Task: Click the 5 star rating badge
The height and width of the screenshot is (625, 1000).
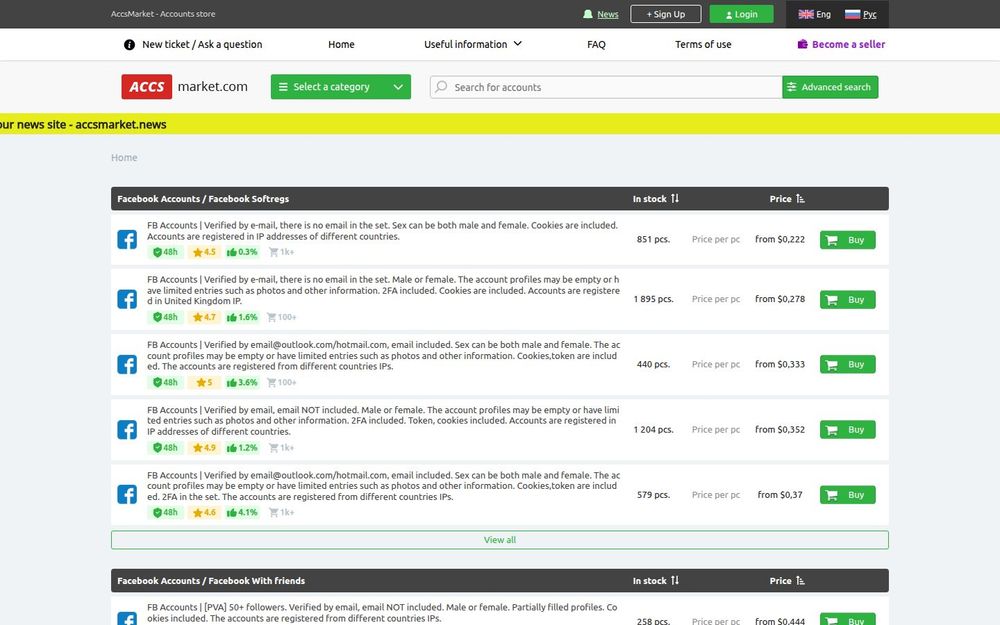Action: [204, 382]
